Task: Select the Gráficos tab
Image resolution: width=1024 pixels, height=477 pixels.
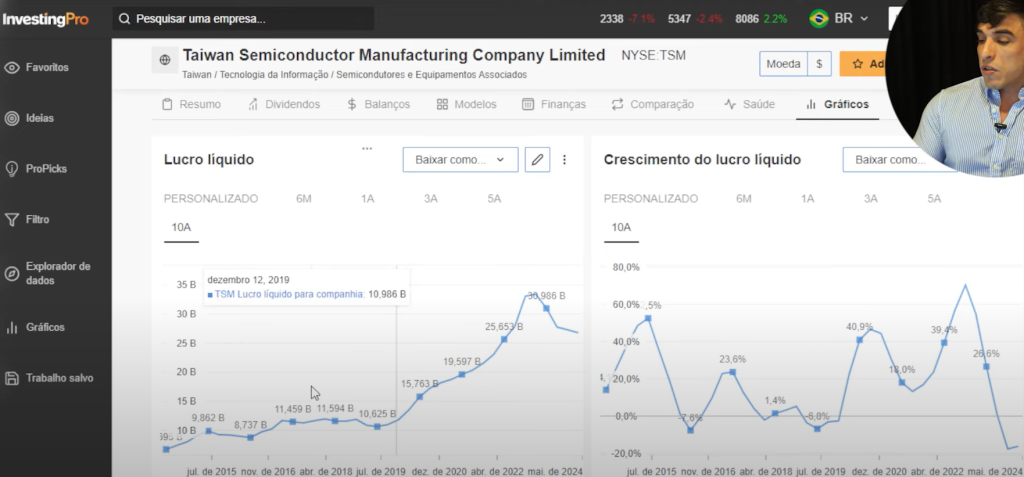Action: [837, 105]
